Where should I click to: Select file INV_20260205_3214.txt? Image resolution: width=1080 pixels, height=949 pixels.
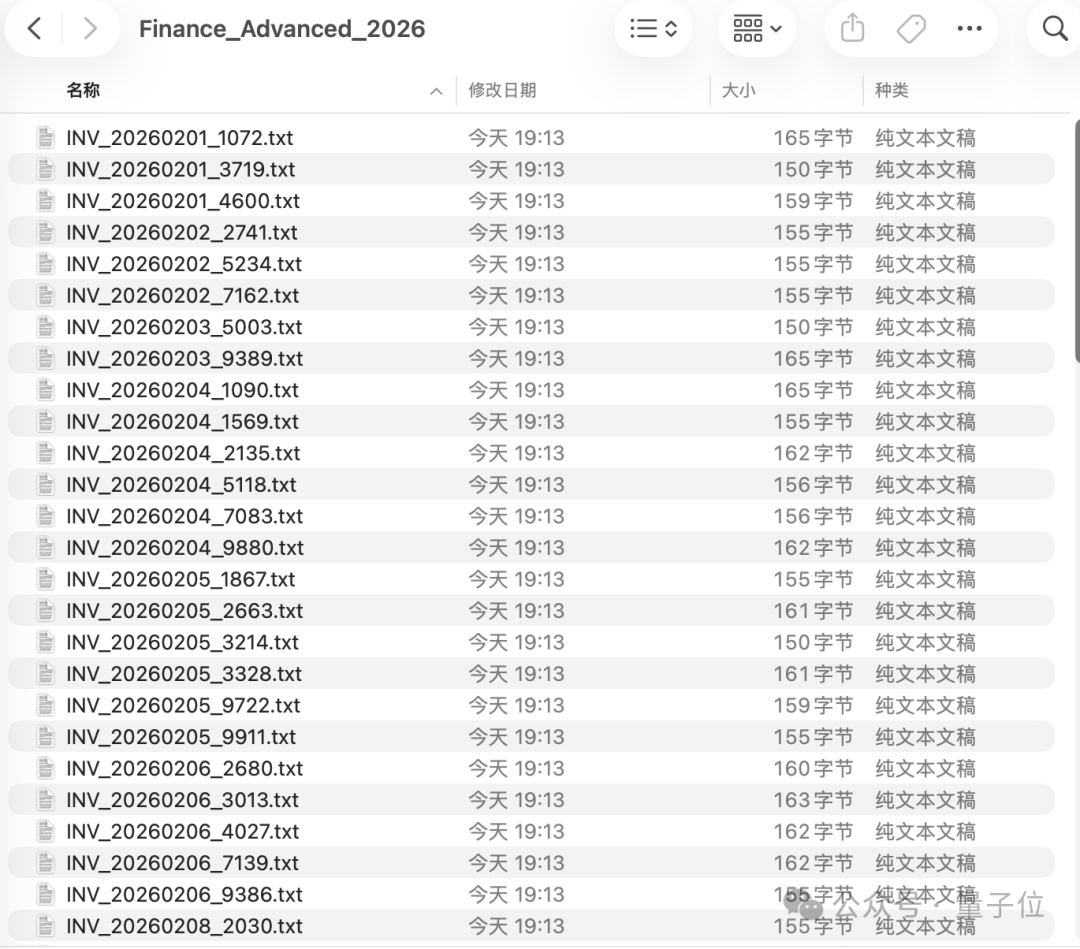pos(531,643)
